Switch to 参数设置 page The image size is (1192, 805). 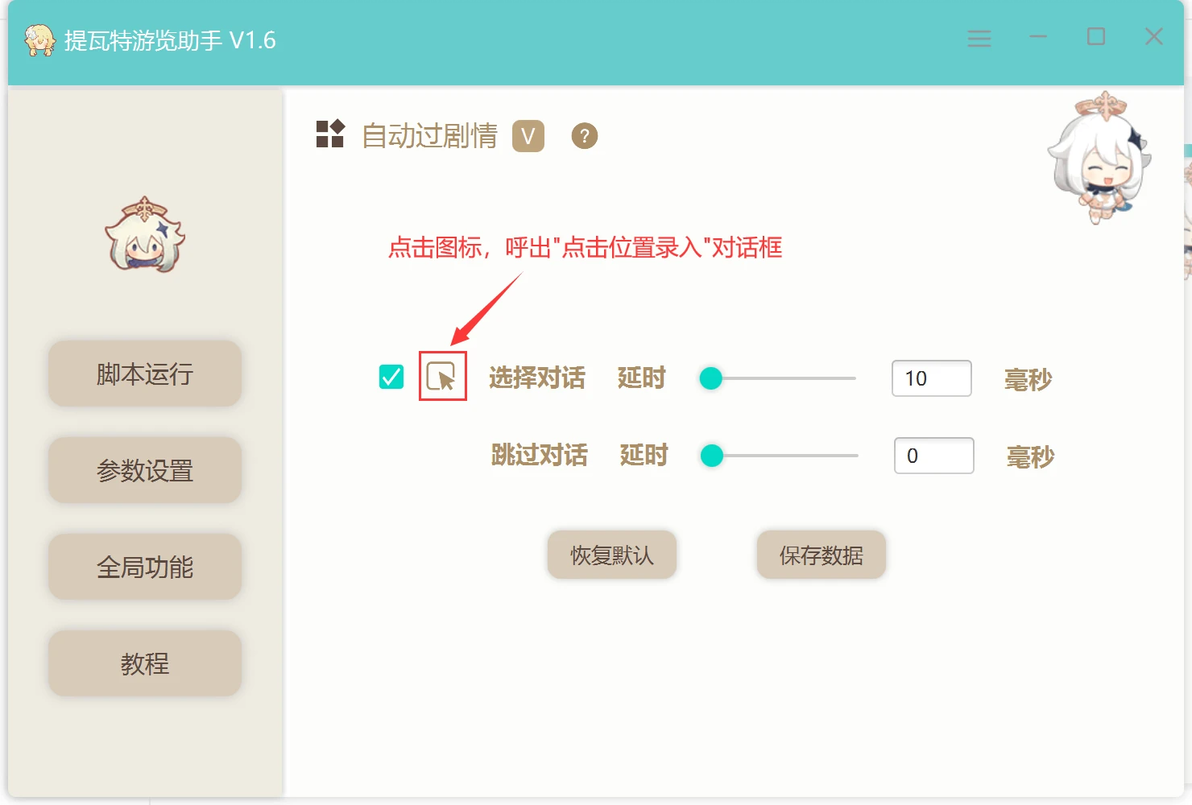point(144,470)
